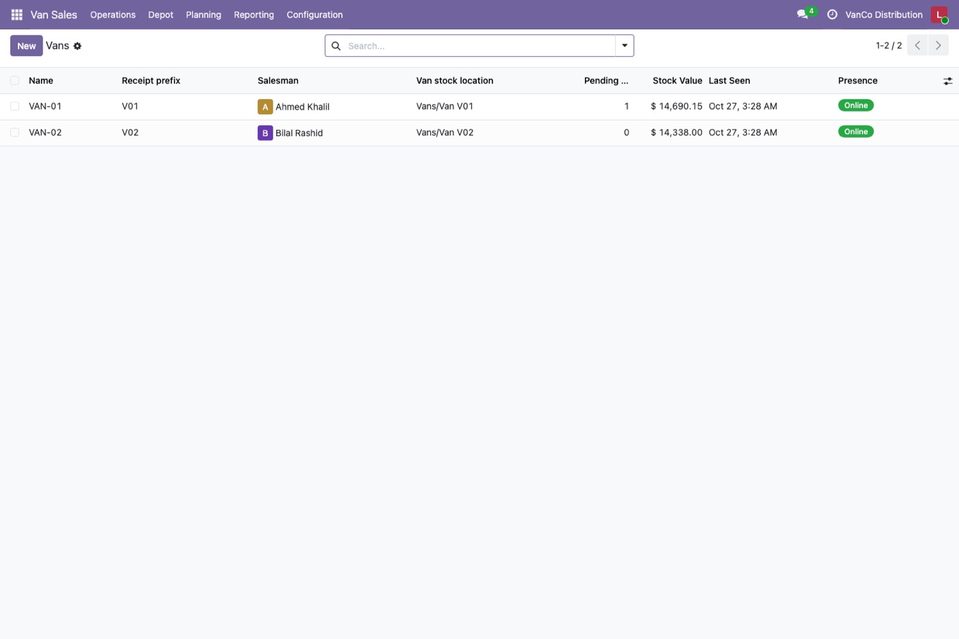959x639 pixels.
Task: Tick the checkbox for VAN-01
Action: tap(15, 106)
